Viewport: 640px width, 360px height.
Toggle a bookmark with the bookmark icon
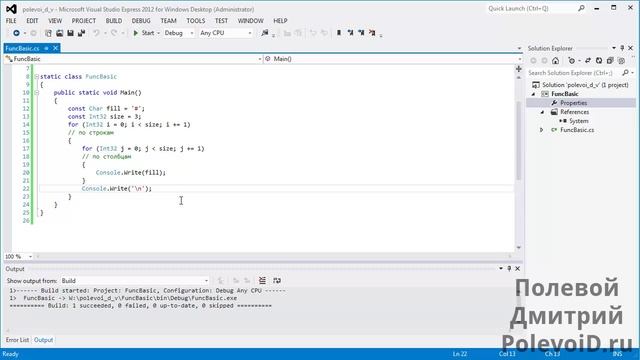pos(338,33)
